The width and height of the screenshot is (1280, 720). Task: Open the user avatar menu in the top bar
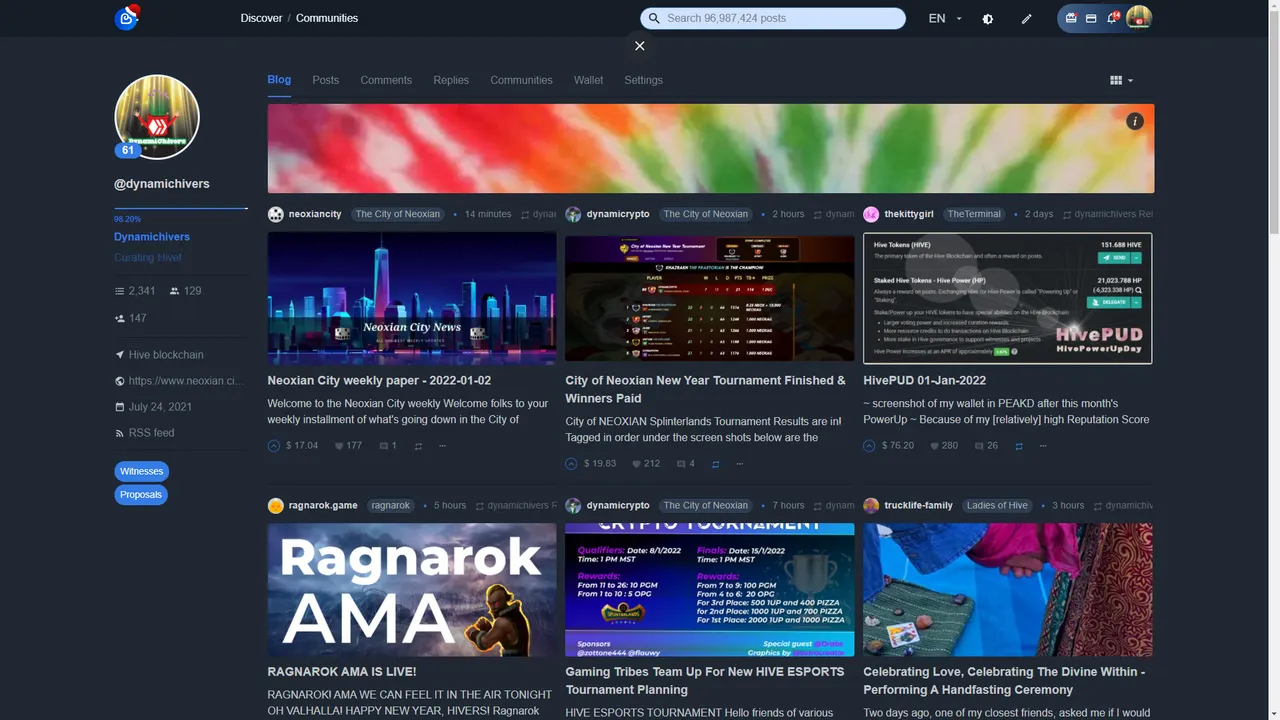pyautogui.click(x=1138, y=18)
